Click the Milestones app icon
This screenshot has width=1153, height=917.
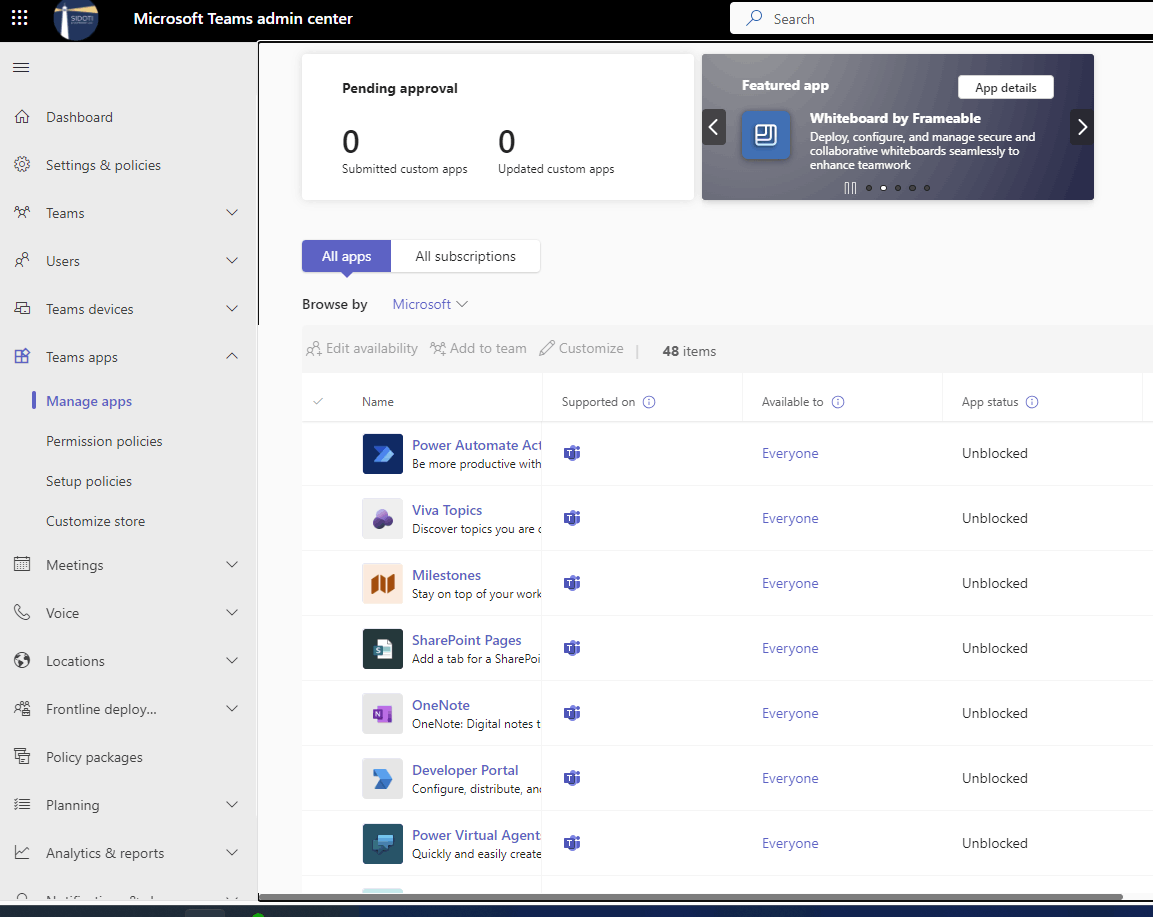pyautogui.click(x=382, y=584)
